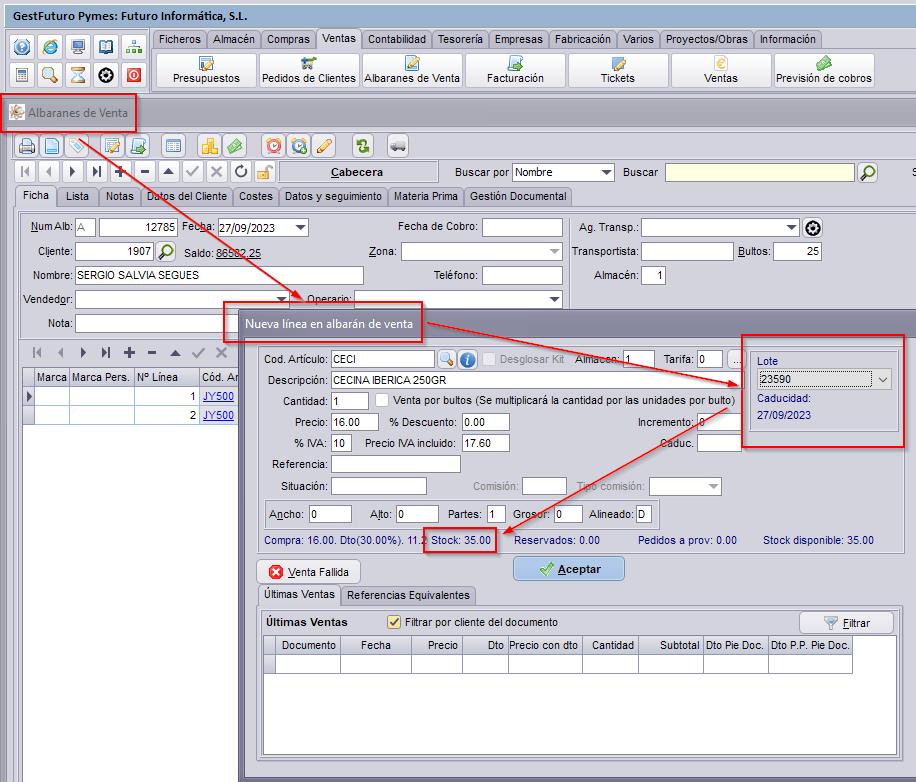Select the Referencias Equivalentes tab
916x782 pixels.
[x=408, y=595]
